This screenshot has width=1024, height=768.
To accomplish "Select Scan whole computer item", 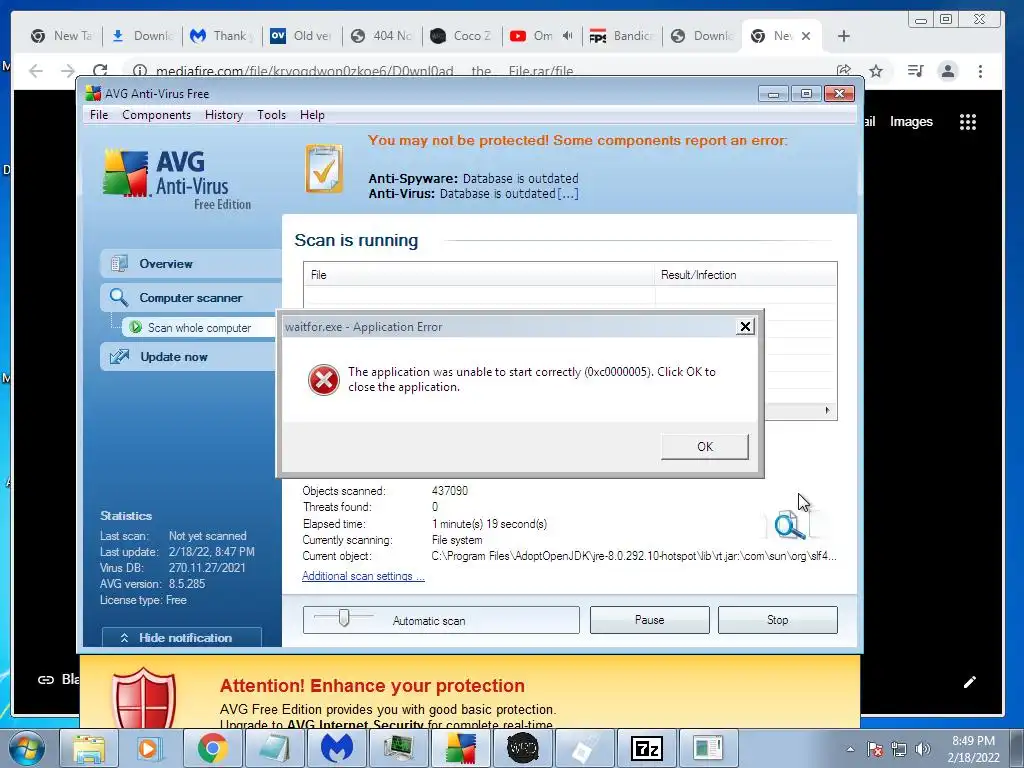I will pyautogui.click(x=199, y=328).
